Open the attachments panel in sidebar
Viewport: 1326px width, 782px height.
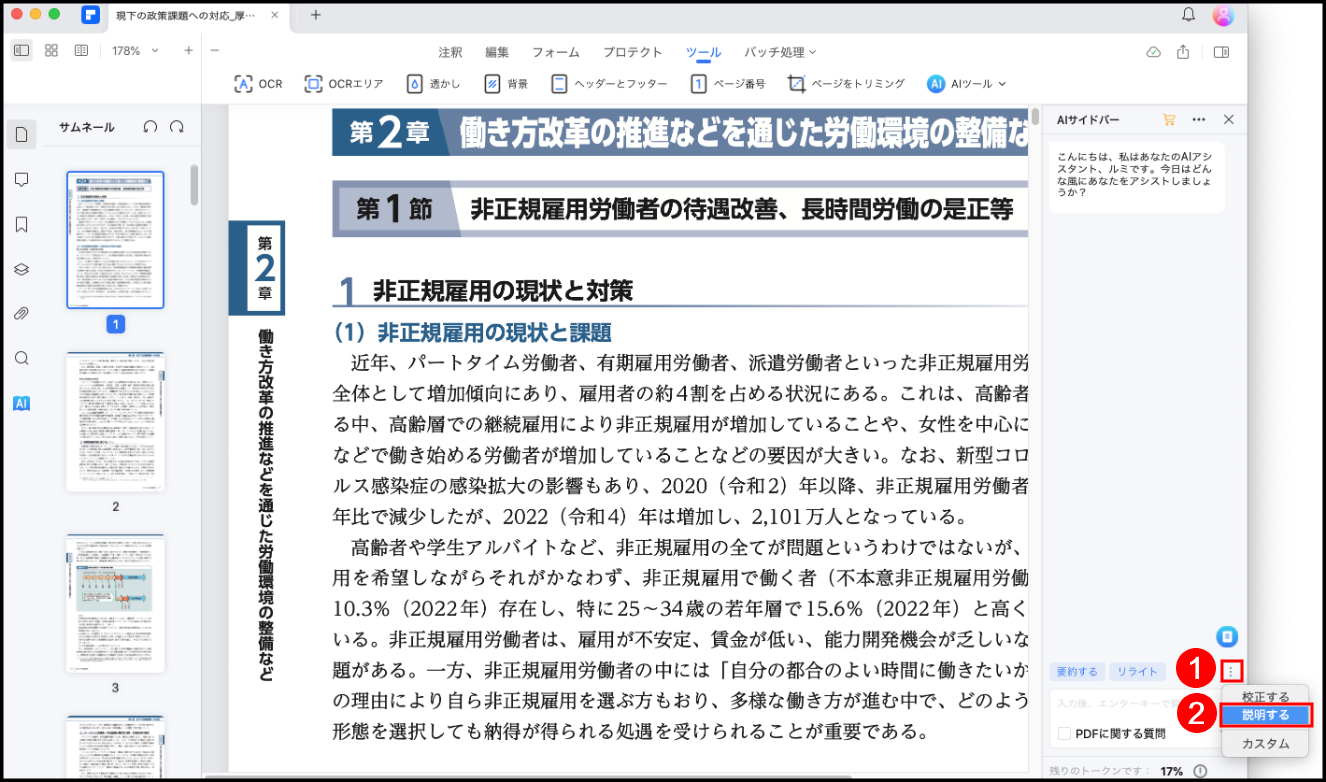point(21,314)
